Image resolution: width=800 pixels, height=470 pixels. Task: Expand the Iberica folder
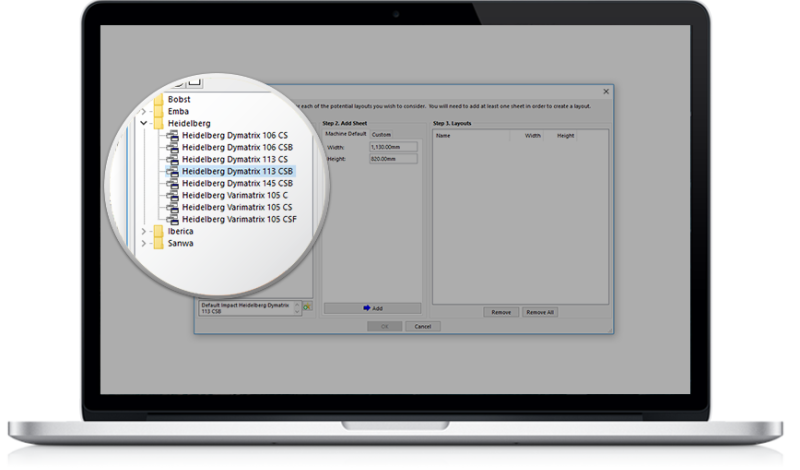(143, 231)
